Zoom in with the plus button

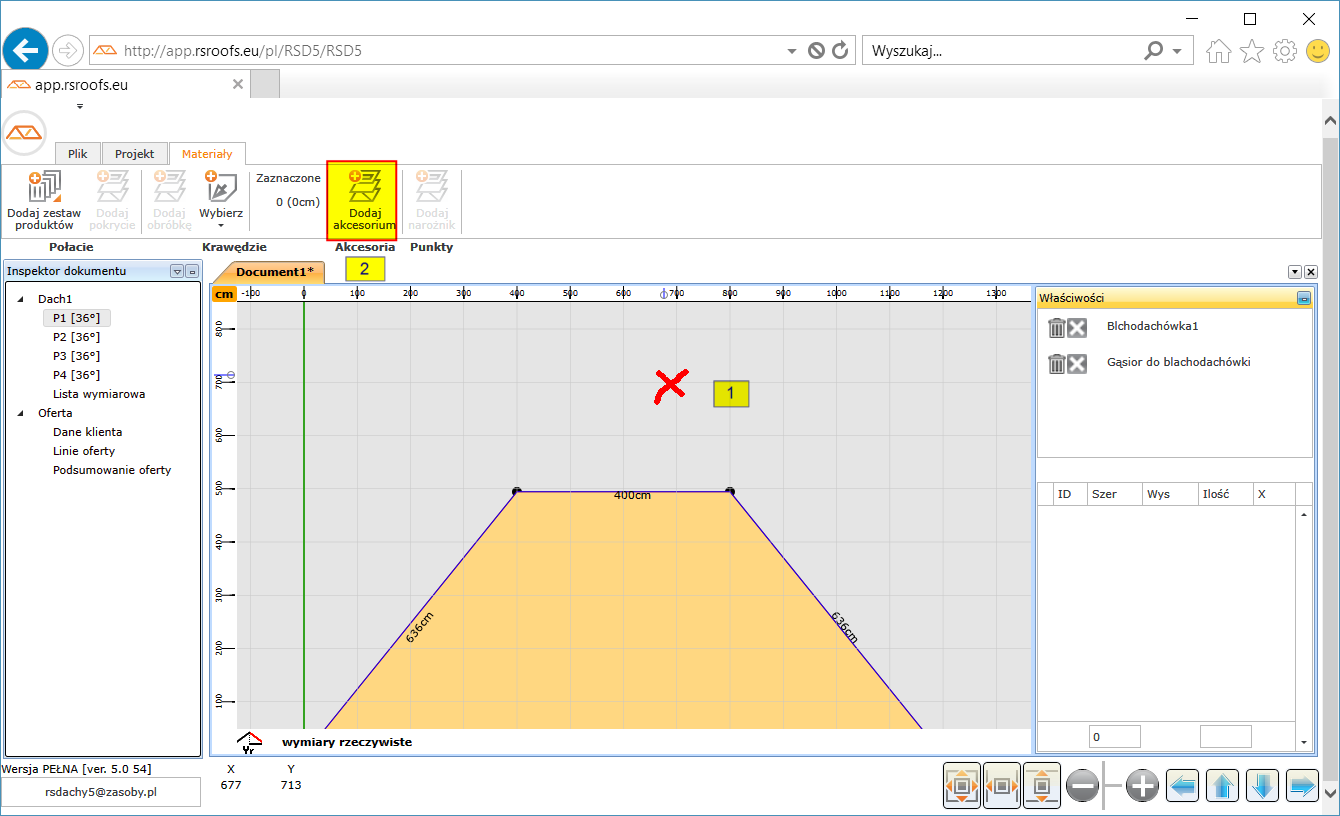pyautogui.click(x=1142, y=787)
